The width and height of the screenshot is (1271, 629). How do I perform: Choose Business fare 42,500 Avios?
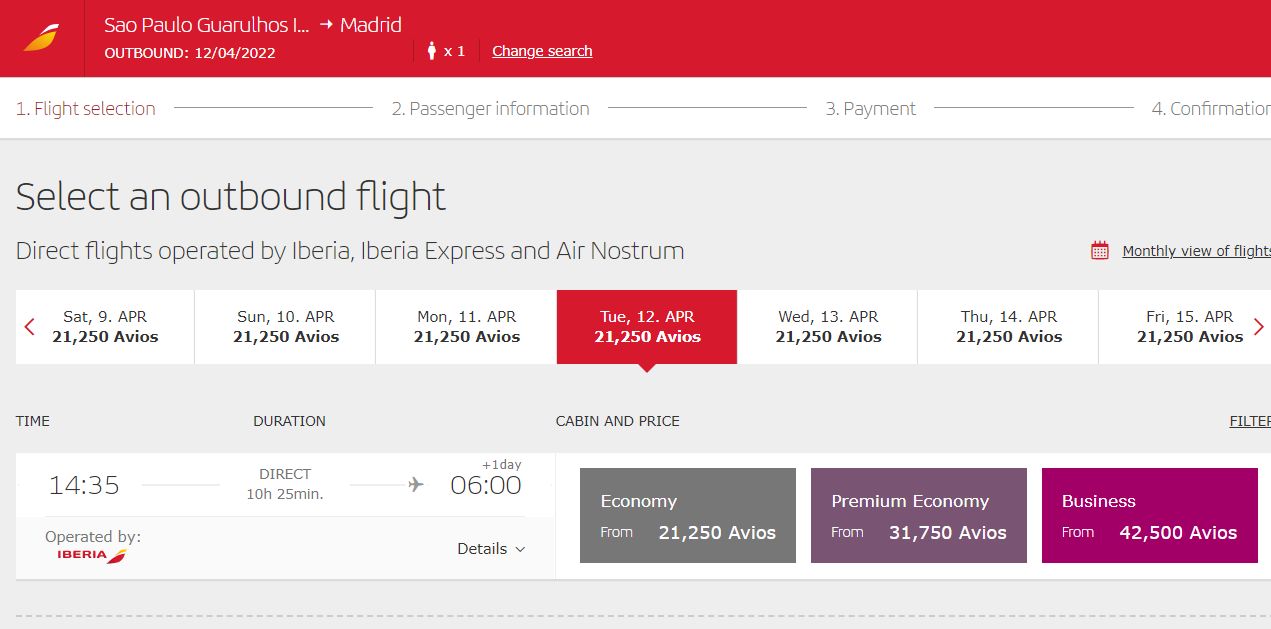(1150, 516)
